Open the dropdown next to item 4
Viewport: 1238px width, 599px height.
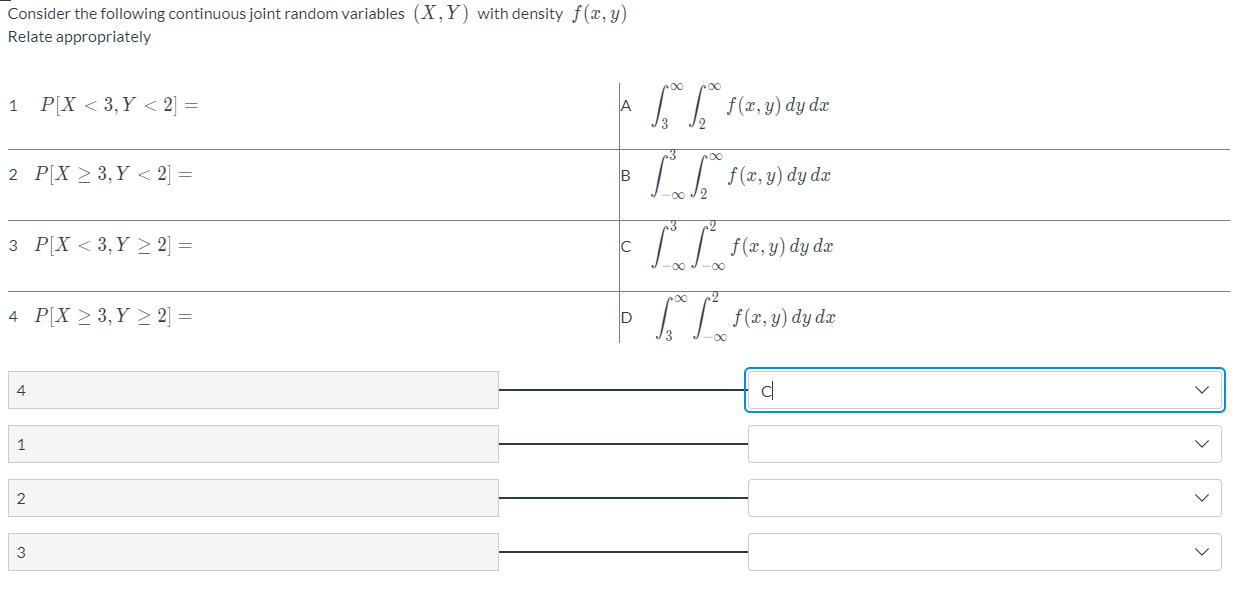click(x=1202, y=390)
